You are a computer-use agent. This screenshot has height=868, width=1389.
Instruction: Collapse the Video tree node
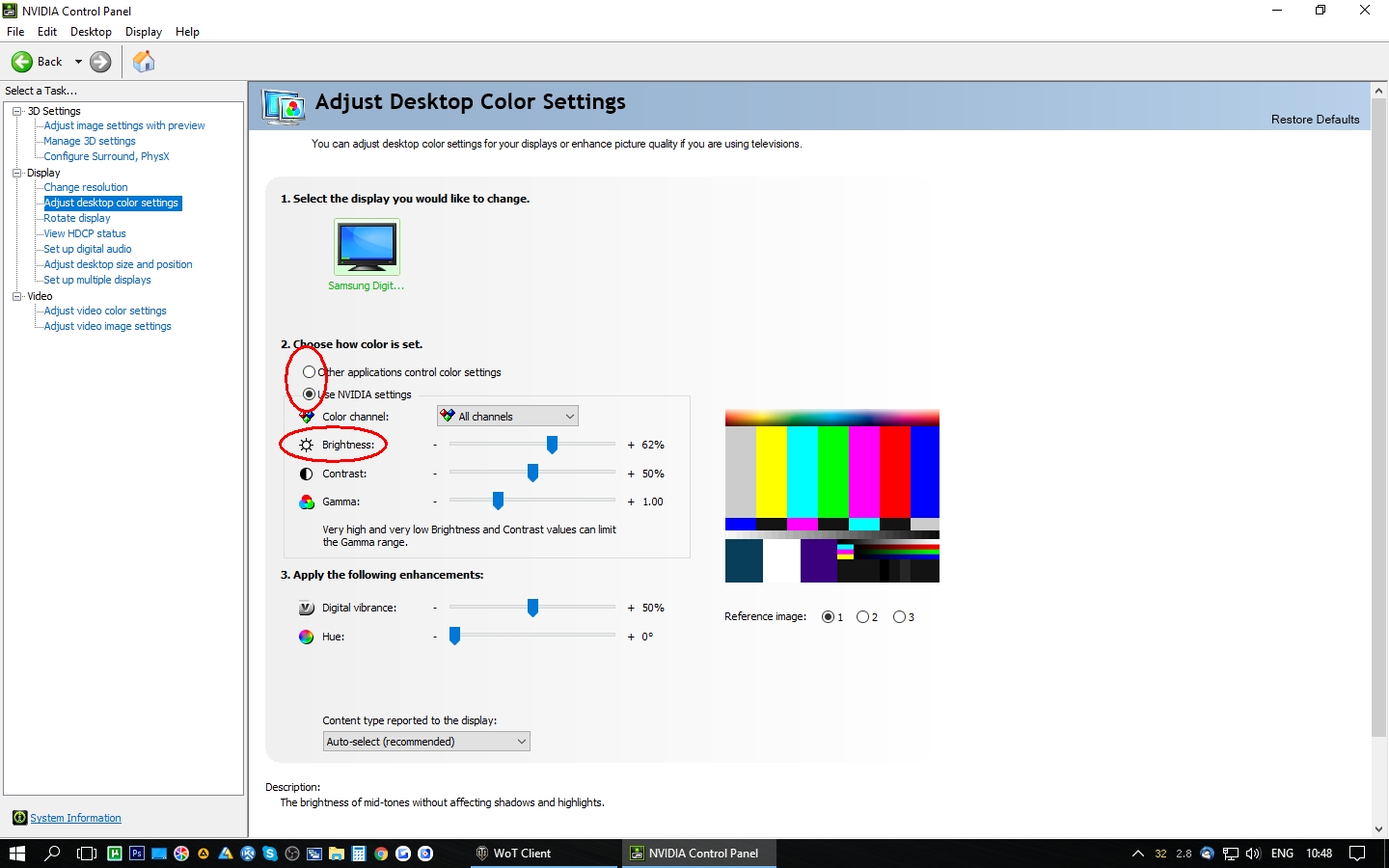16,296
